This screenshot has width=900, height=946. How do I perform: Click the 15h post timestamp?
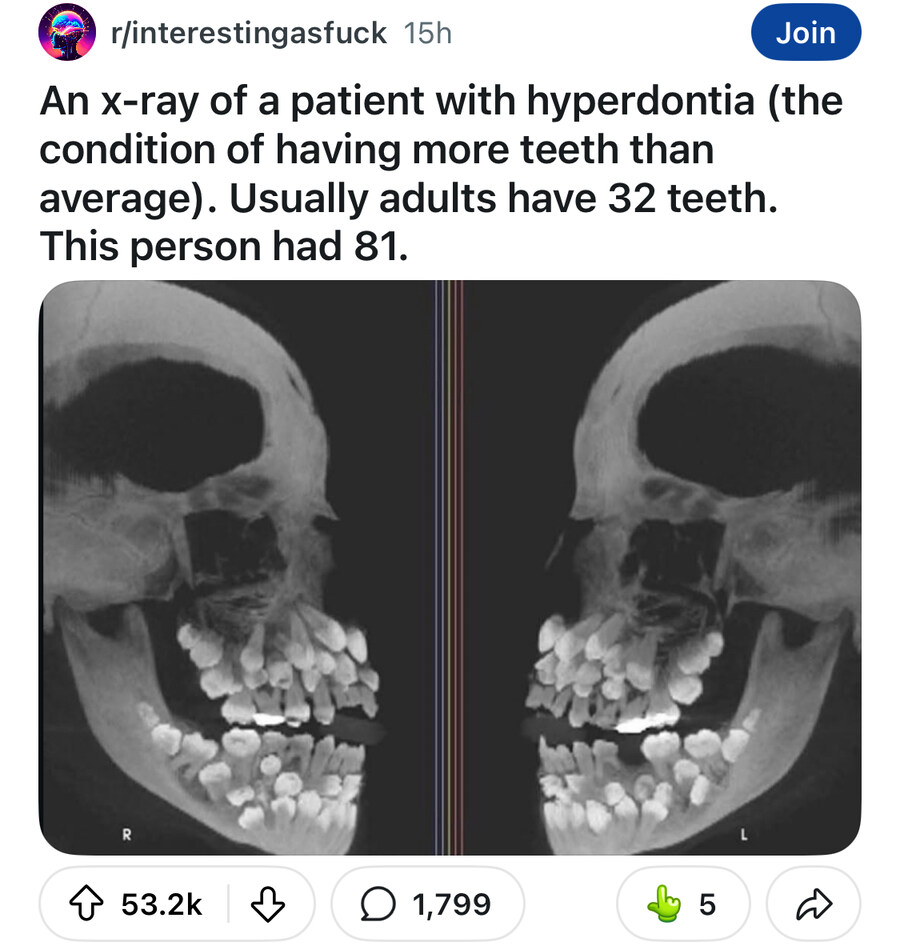428,33
